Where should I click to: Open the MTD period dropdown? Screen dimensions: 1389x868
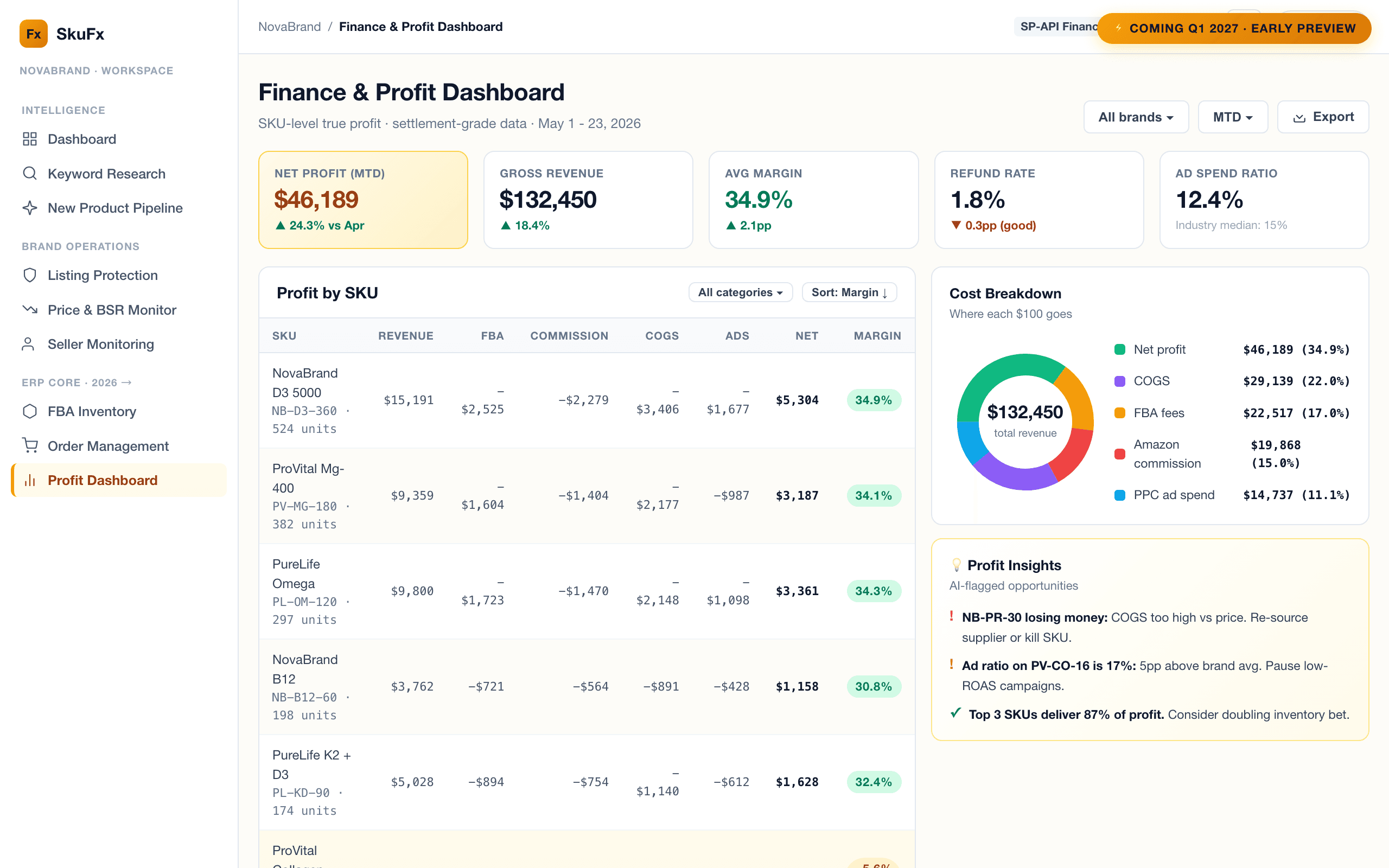click(x=1233, y=117)
